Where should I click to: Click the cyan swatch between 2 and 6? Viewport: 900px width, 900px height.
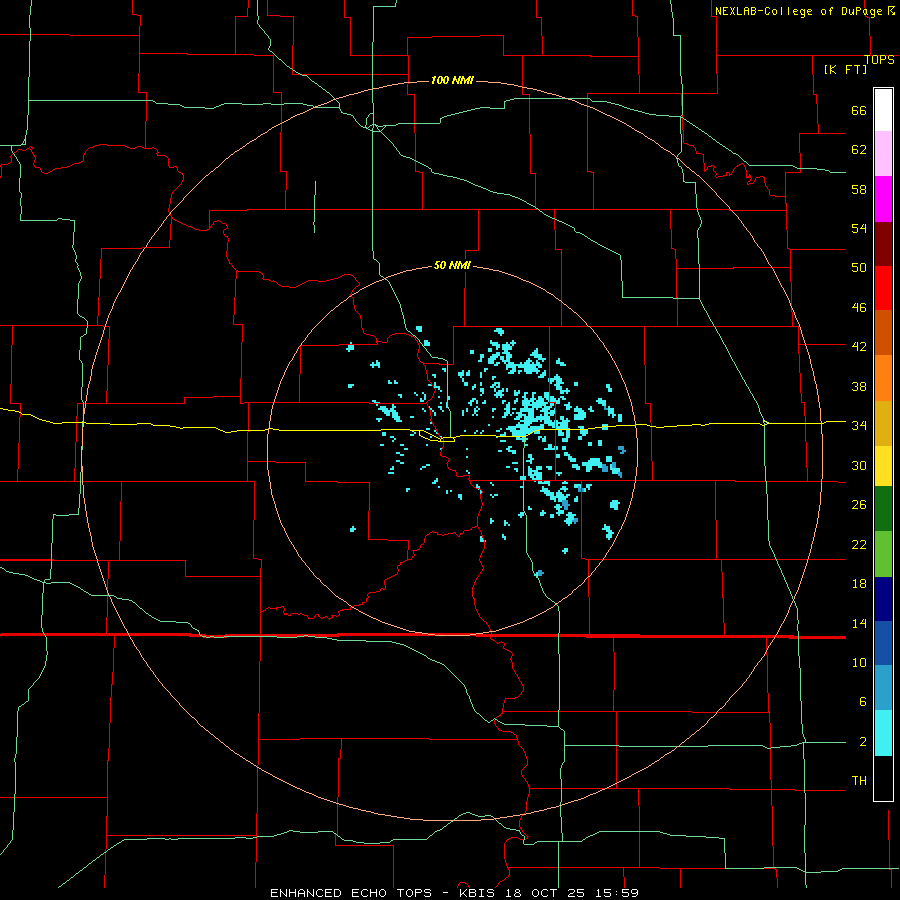click(883, 733)
